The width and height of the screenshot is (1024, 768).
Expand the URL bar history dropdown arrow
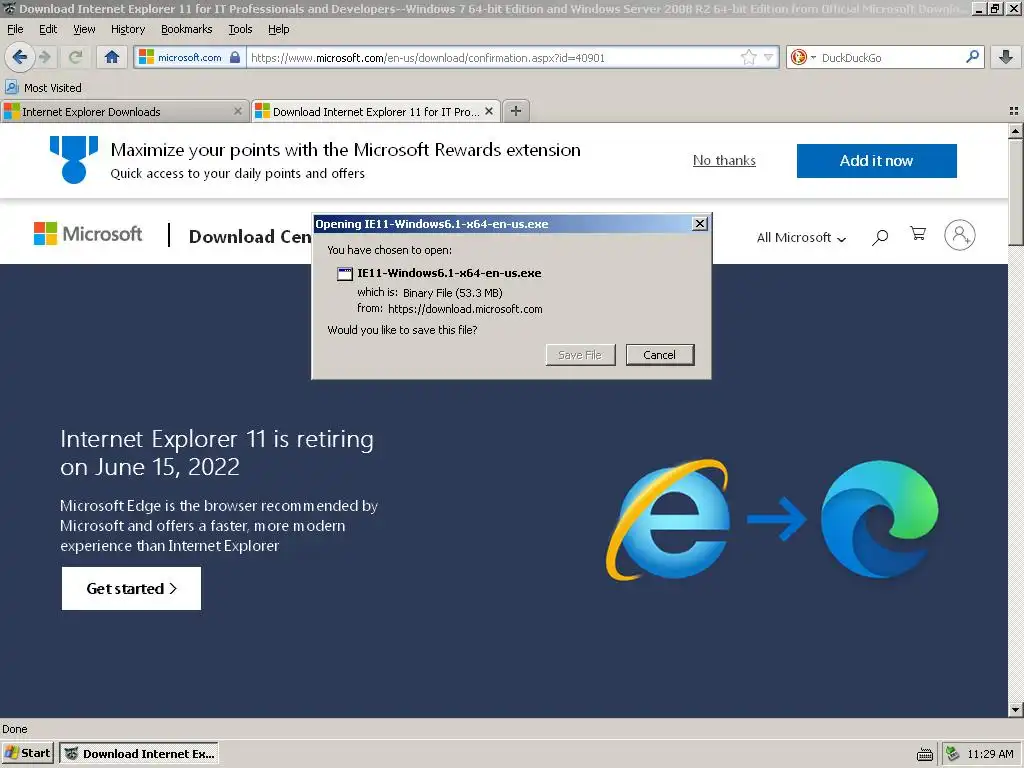[x=769, y=57]
